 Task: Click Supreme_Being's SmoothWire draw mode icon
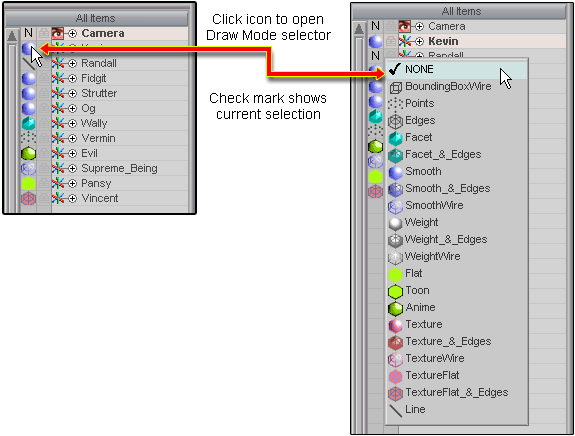(x=29, y=168)
